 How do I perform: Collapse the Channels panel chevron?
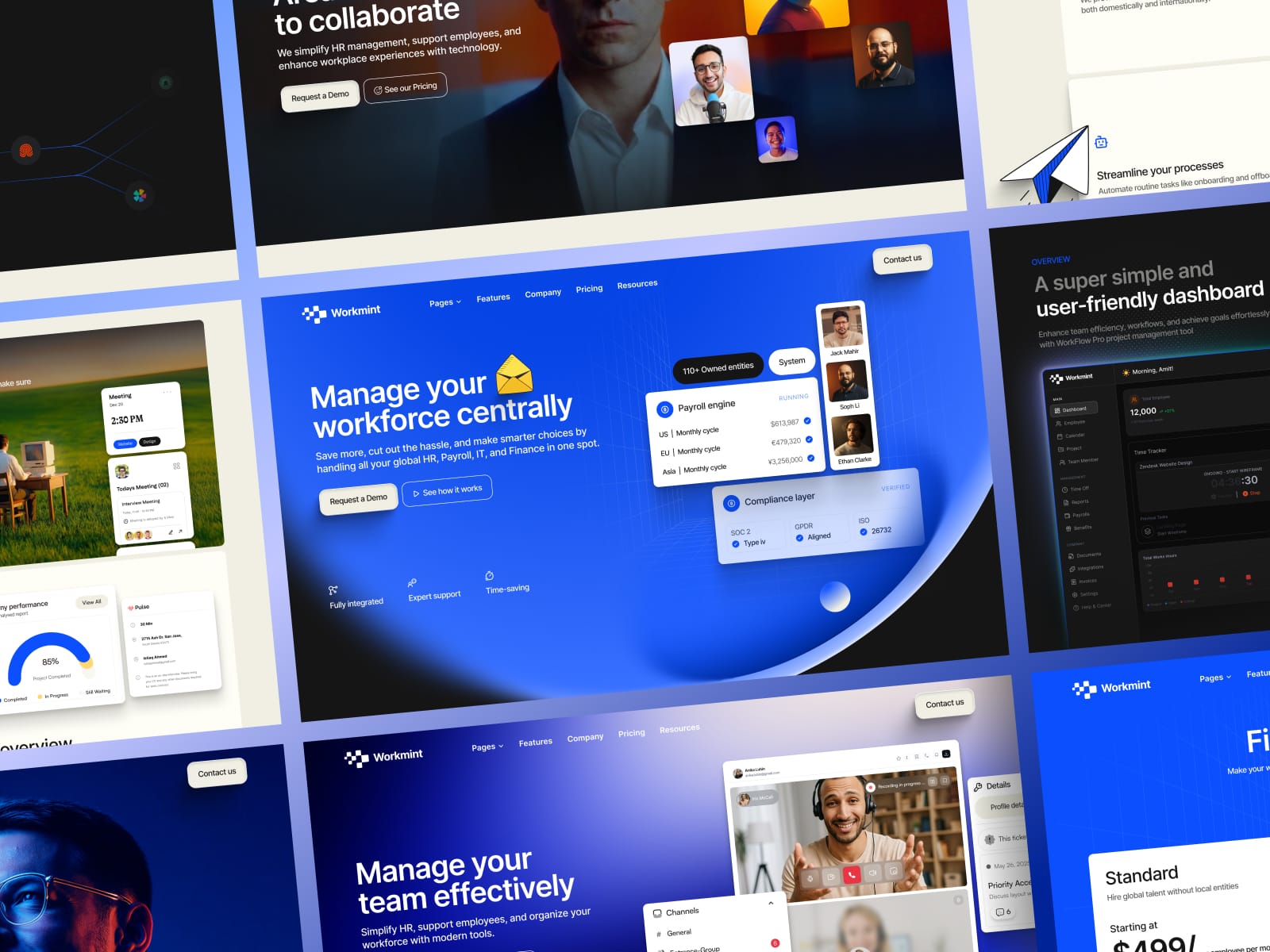coord(771,903)
